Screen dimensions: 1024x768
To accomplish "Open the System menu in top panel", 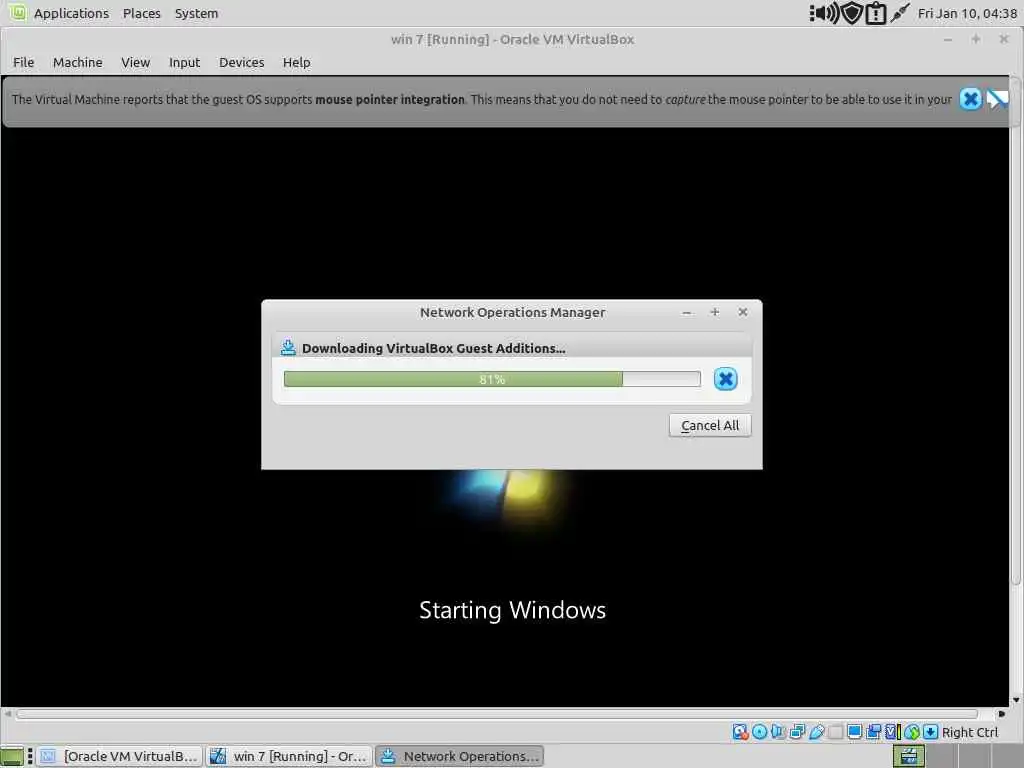I will click(197, 13).
